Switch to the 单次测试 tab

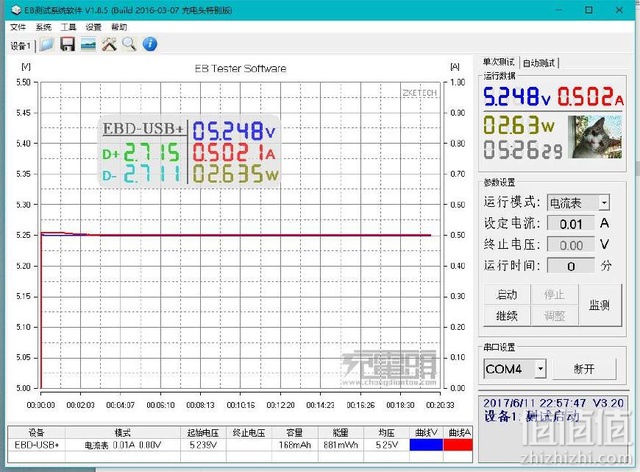(x=498, y=62)
